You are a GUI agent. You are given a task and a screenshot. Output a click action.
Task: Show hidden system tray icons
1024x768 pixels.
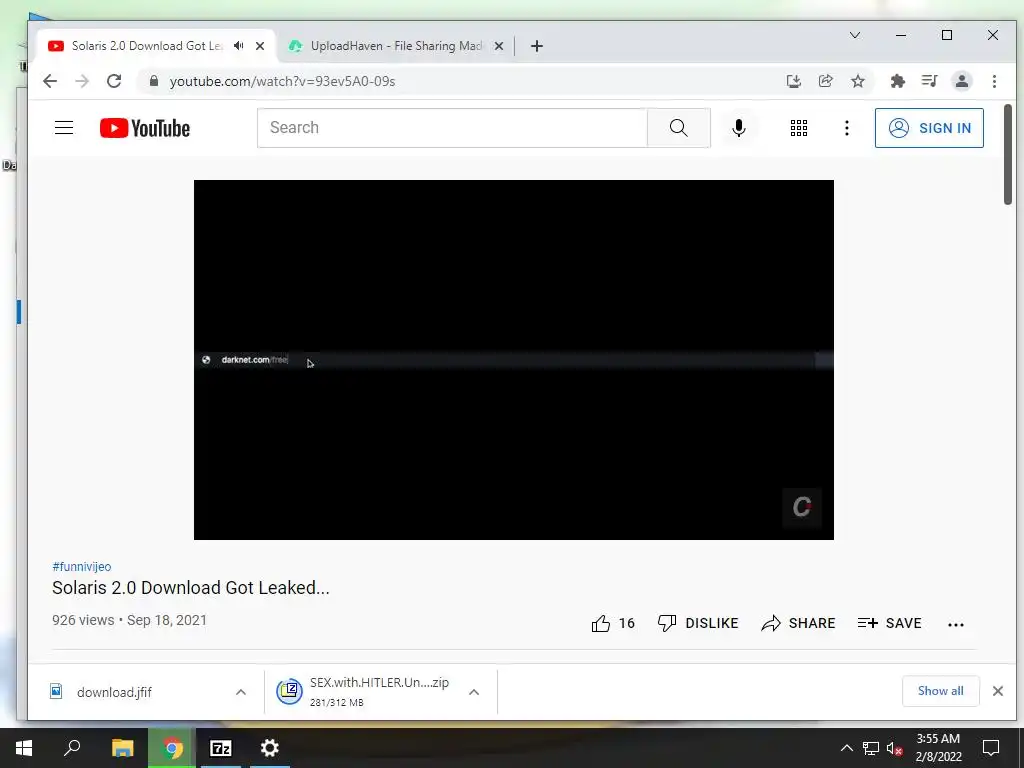click(846, 748)
